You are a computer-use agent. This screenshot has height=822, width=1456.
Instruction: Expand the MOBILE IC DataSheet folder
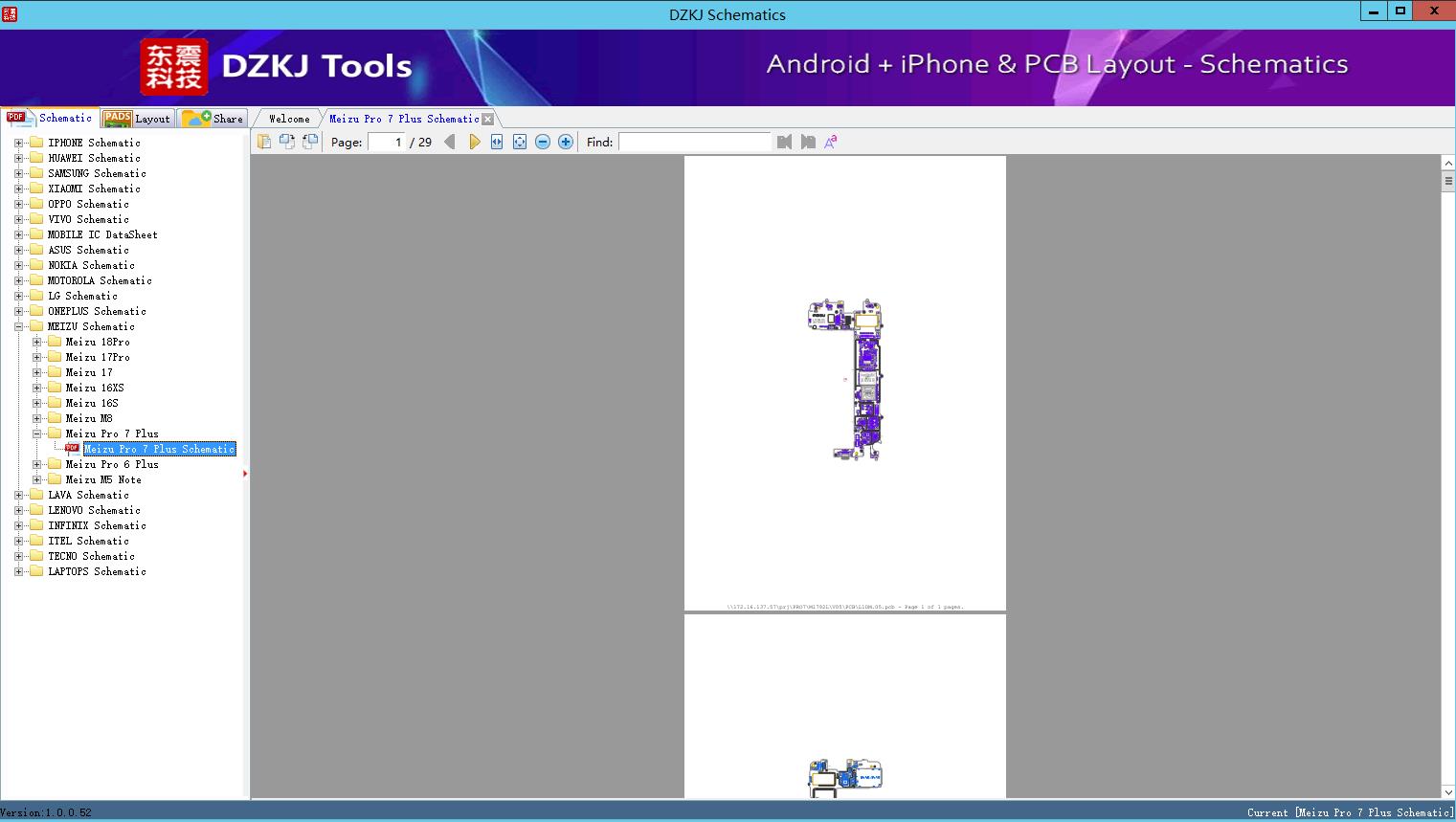18,234
